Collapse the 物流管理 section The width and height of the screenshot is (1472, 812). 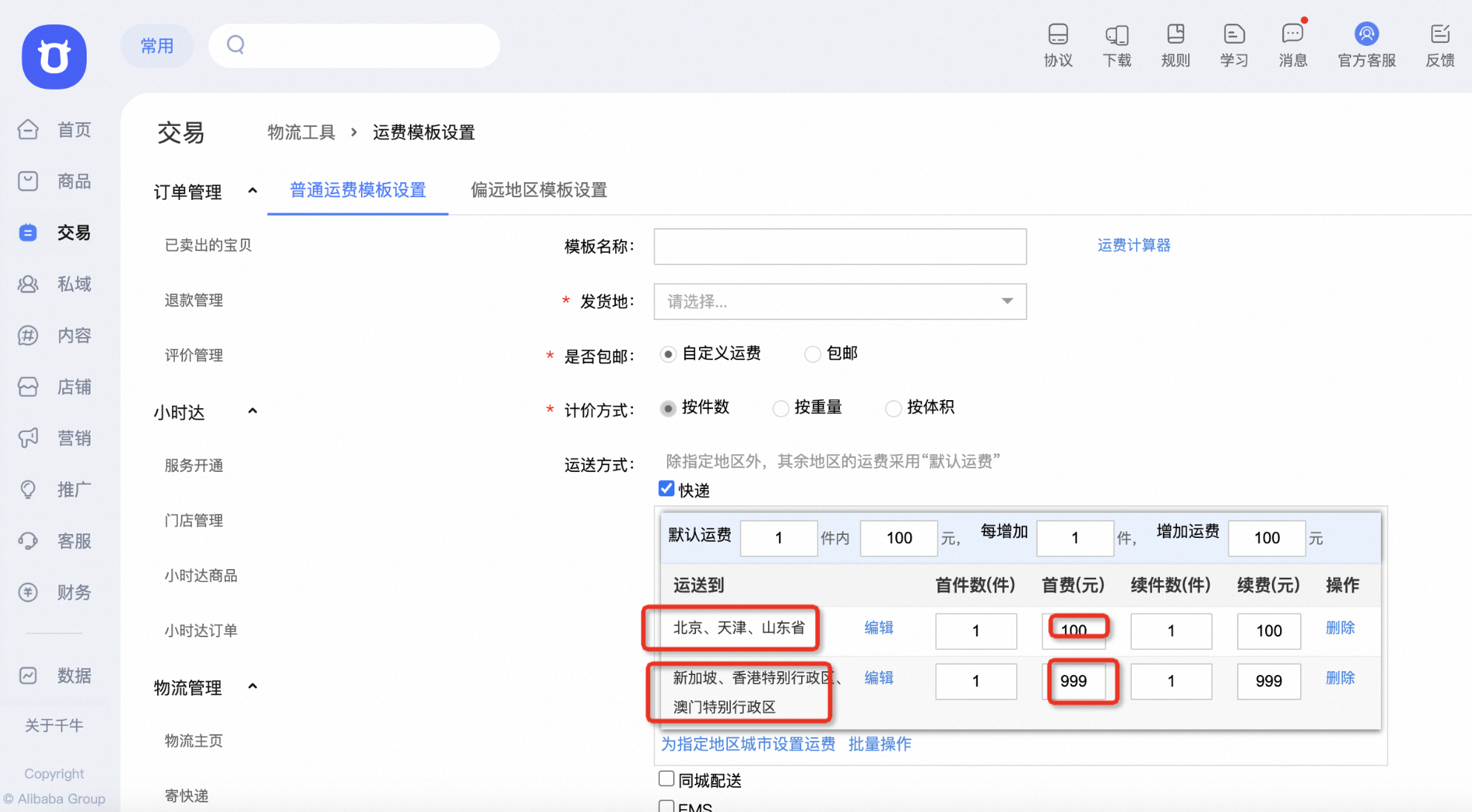coord(253,687)
